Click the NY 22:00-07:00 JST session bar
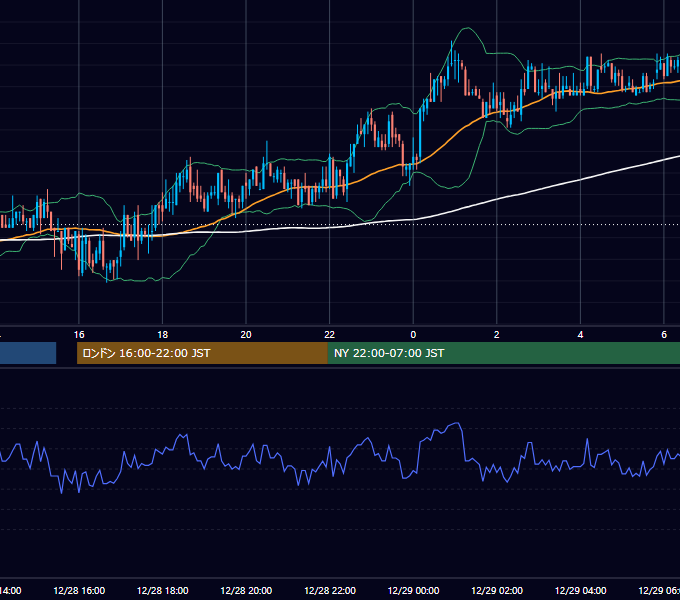 503,353
